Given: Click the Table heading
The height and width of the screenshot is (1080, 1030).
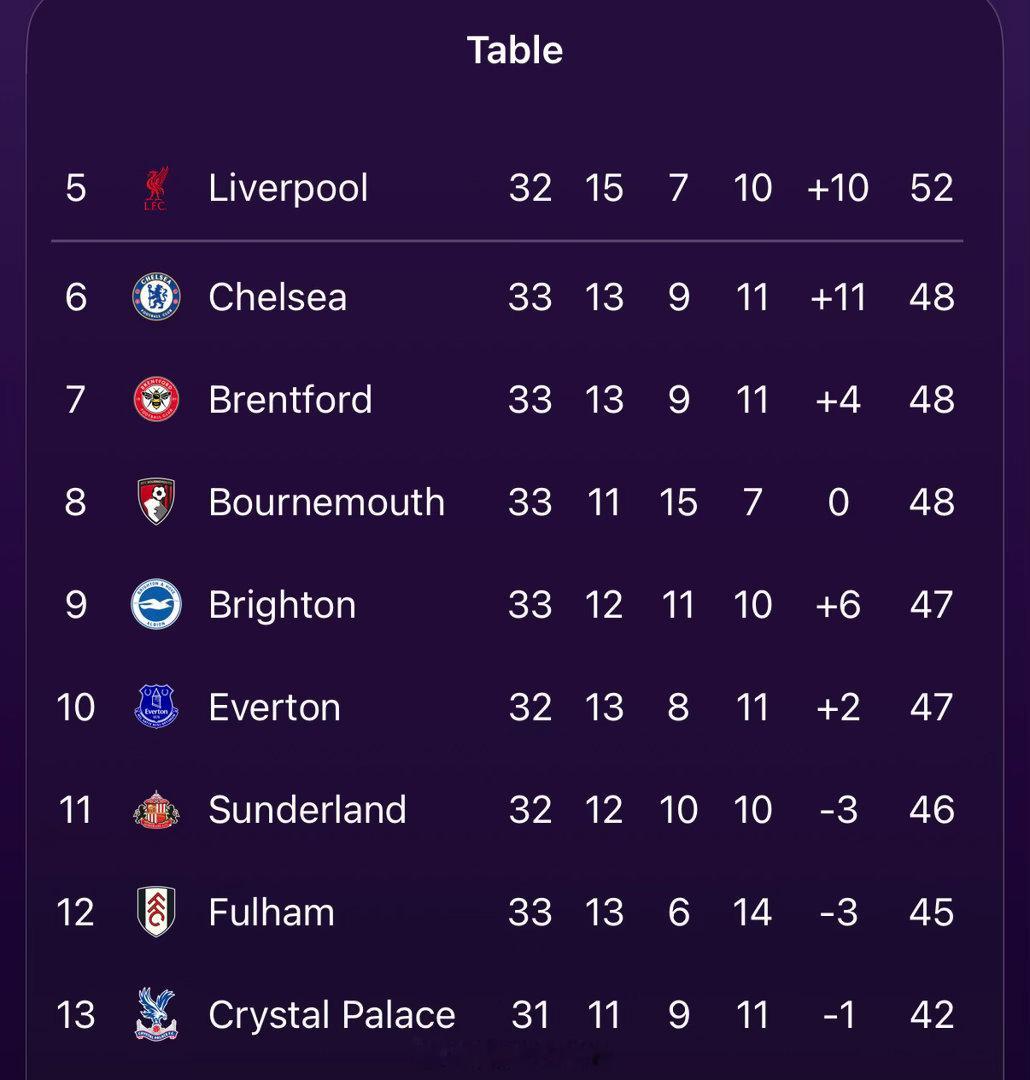Looking at the screenshot, I should pyautogui.click(x=515, y=50).
